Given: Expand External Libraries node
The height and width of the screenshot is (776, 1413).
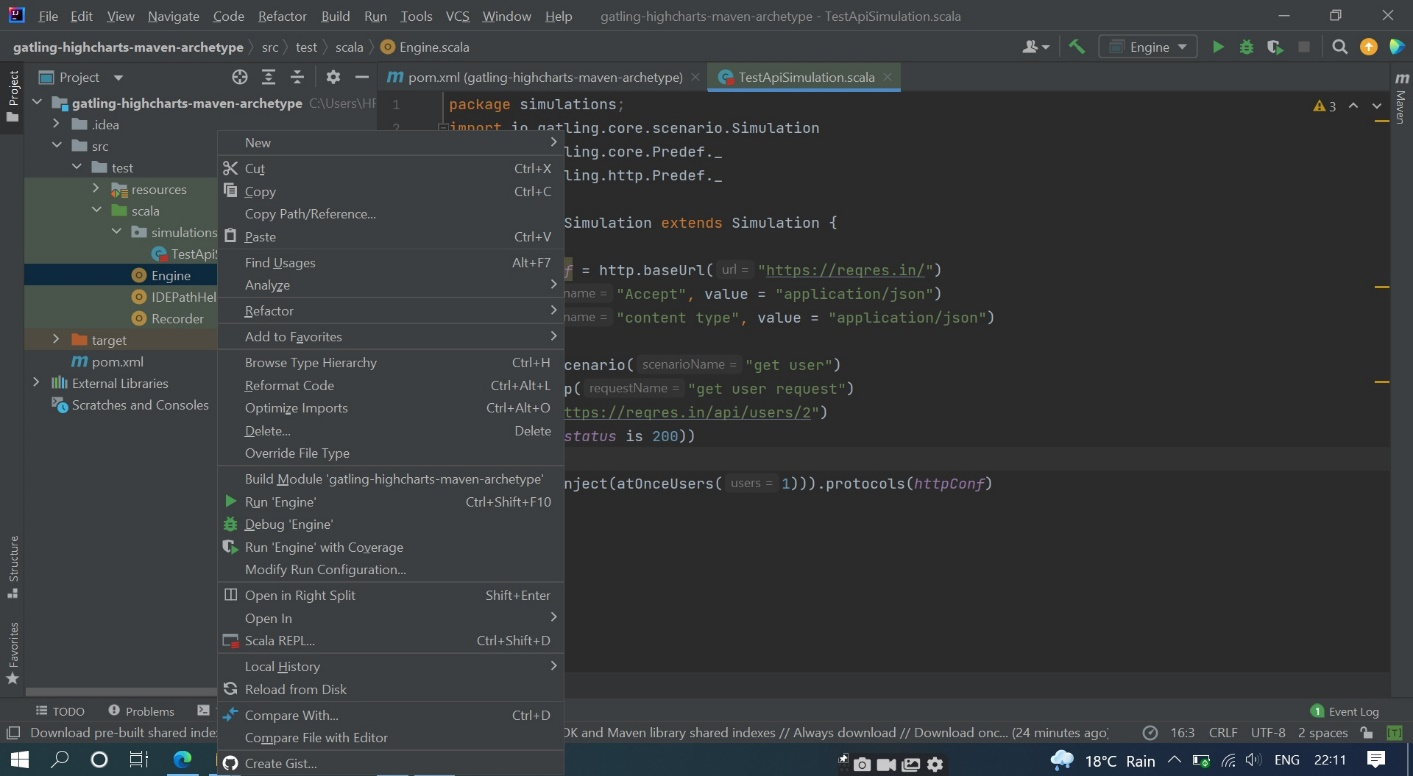Looking at the screenshot, I should [x=36, y=383].
